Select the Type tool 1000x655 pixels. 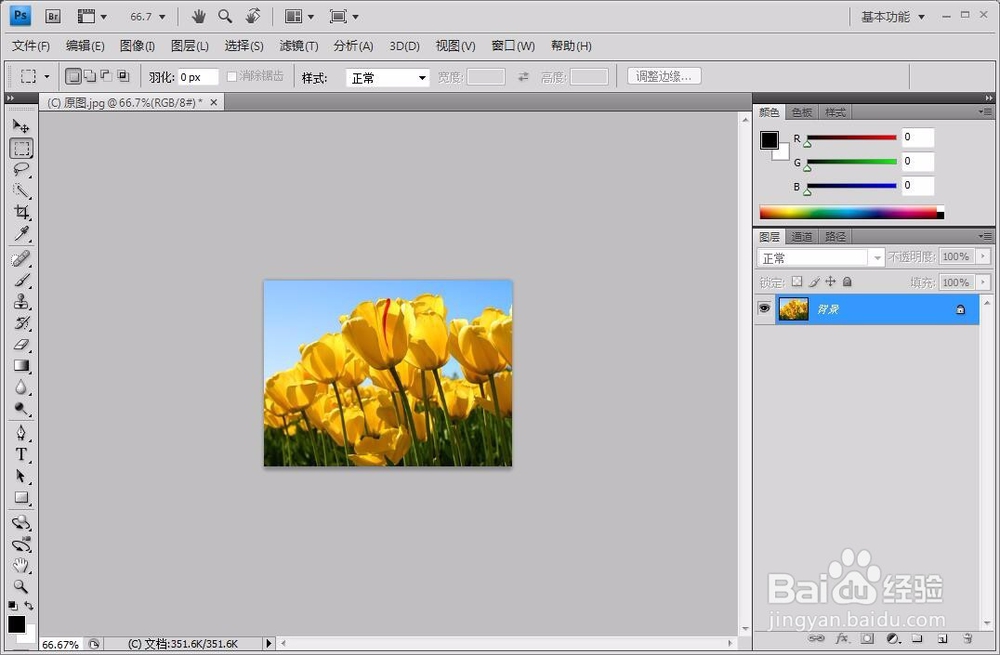click(x=21, y=455)
